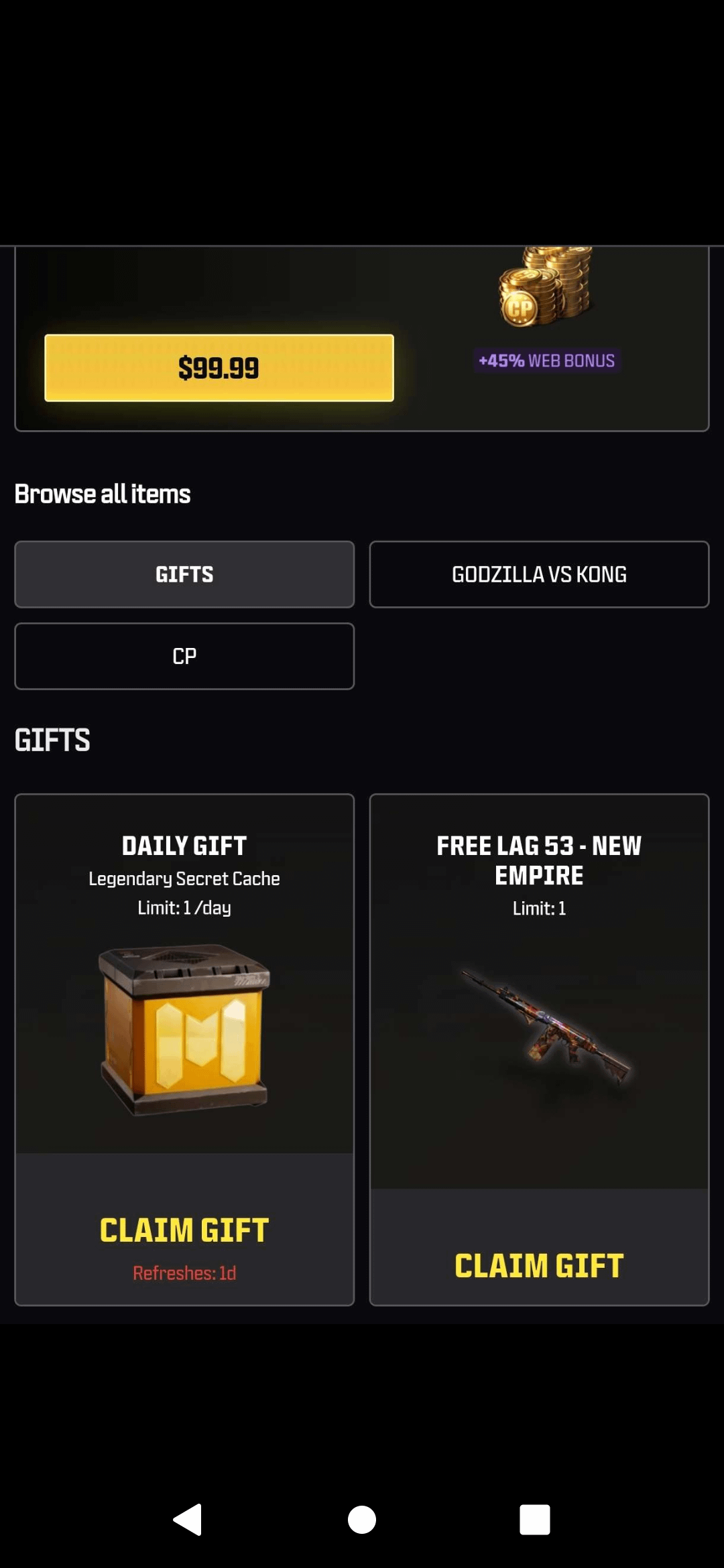Claim the Daily Gift
Image resolution: width=724 pixels, height=1568 pixels.
pyautogui.click(x=184, y=1230)
